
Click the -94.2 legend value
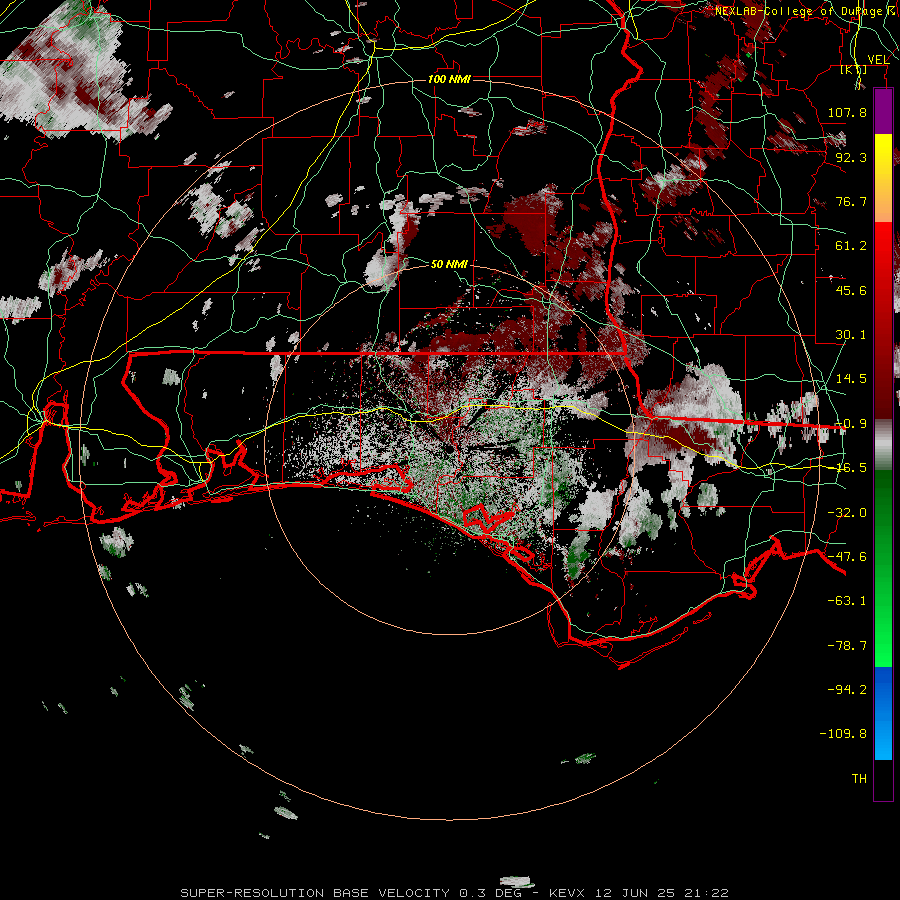pyautogui.click(x=847, y=689)
